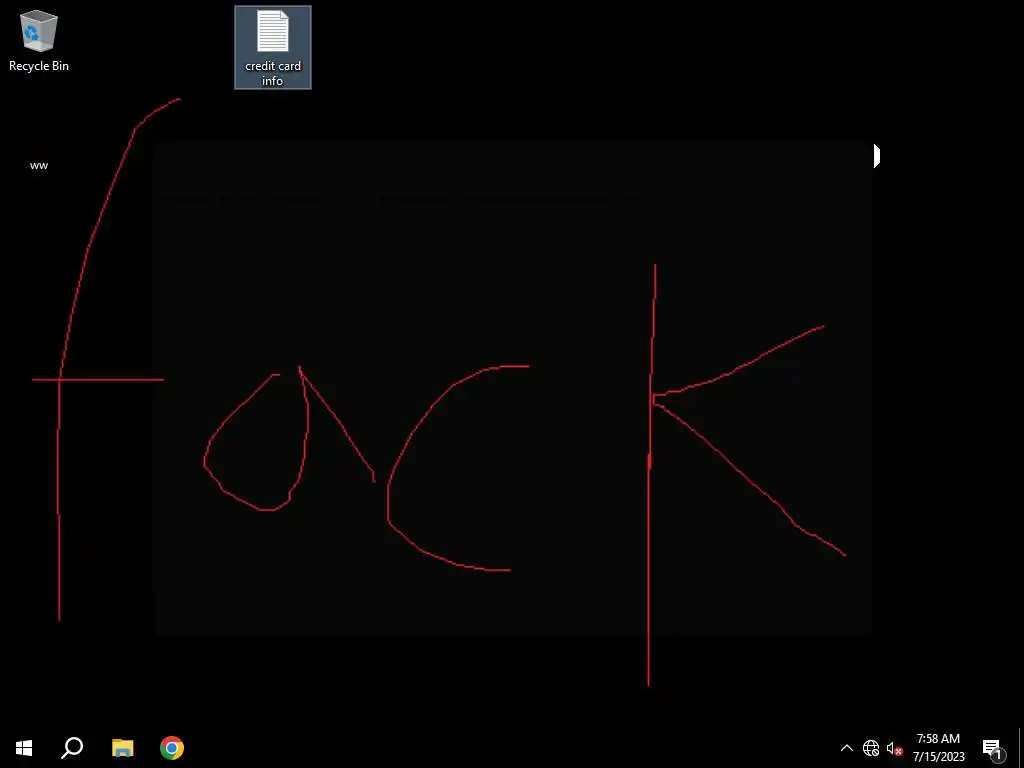Viewport: 1024px width, 768px height.
Task: Open network status tray icon
Action: pos(871,748)
